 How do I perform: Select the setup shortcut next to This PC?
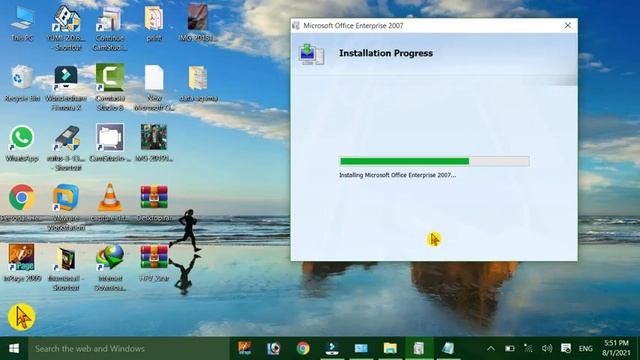(66, 28)
